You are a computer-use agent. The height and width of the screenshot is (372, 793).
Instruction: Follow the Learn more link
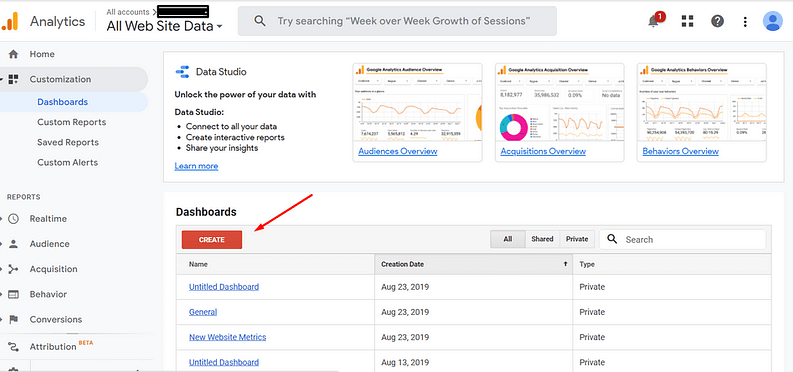coord(196,166)
